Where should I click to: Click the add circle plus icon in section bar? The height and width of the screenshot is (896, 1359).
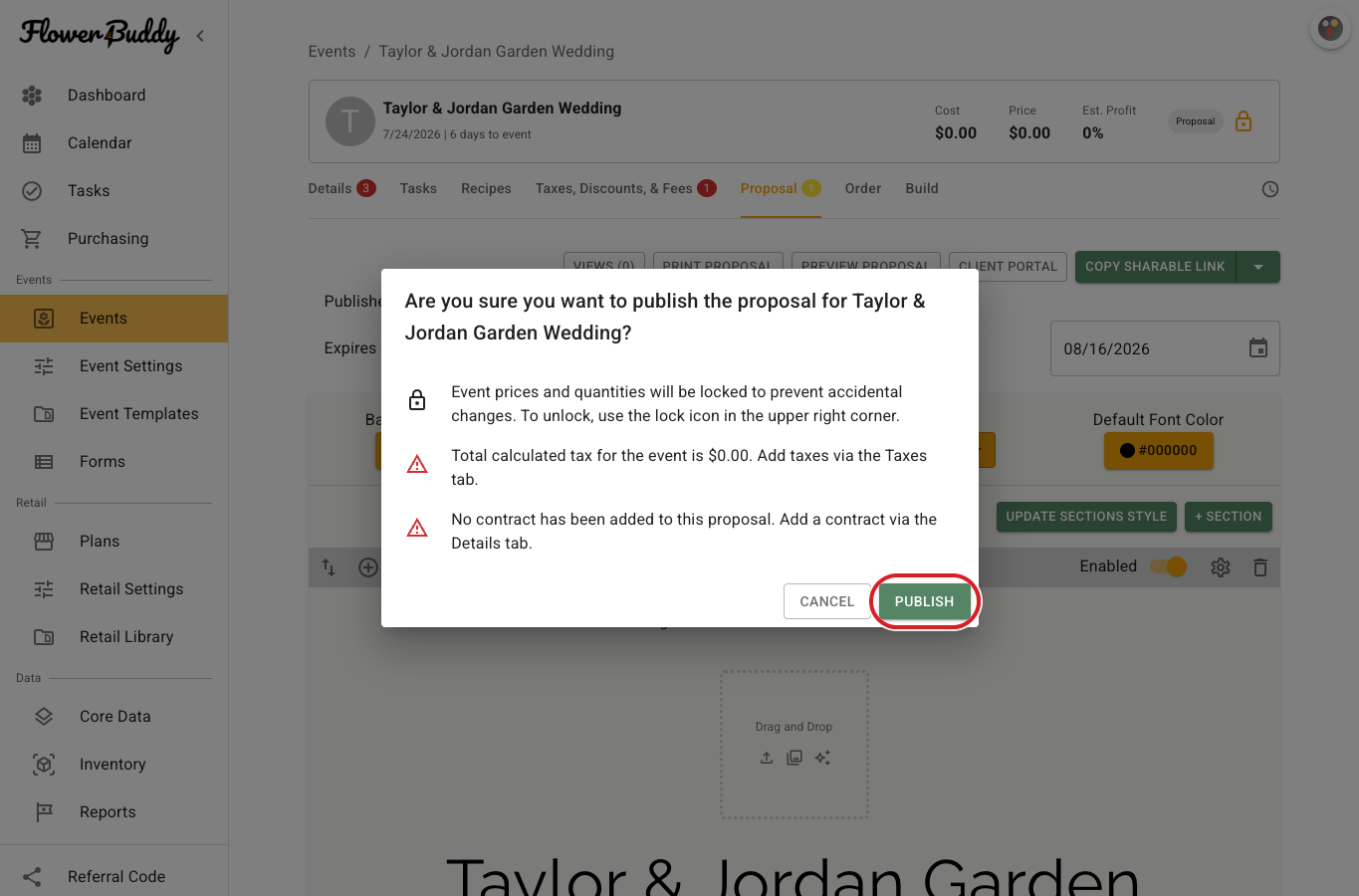pos(368,567)
